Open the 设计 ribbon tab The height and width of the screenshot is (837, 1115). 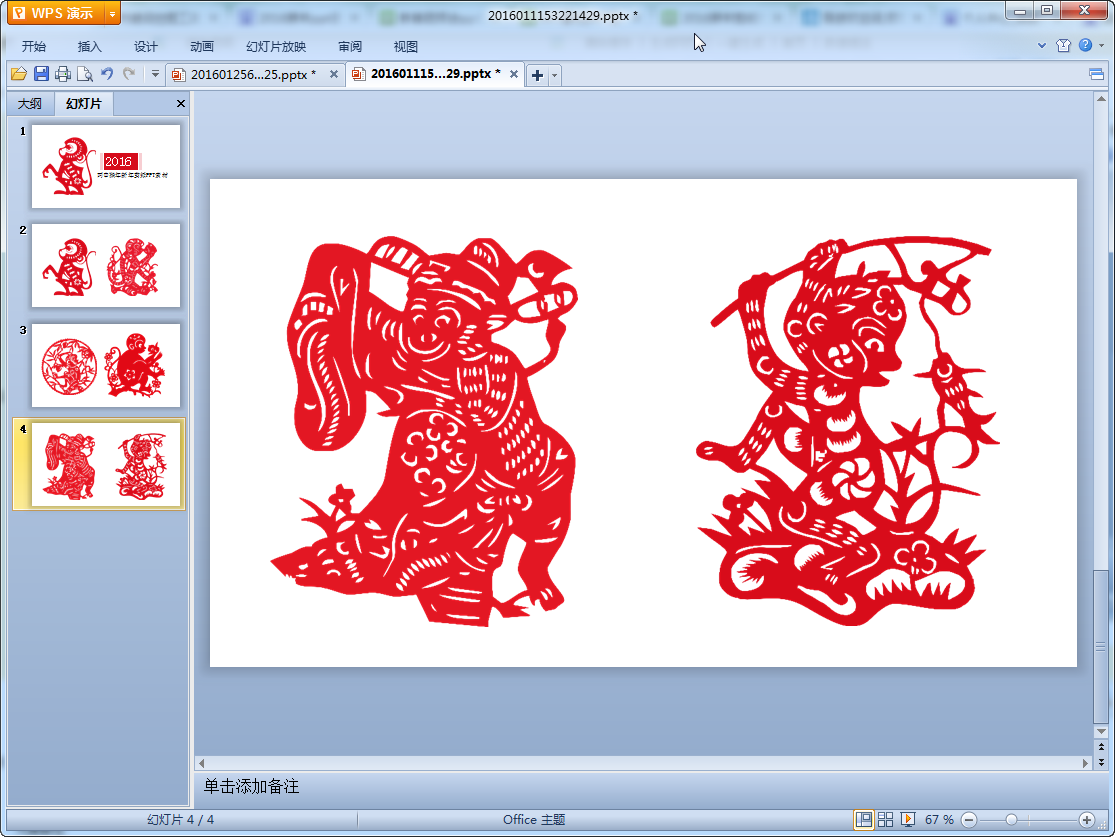pyautogui.click(x=146, y=46)
